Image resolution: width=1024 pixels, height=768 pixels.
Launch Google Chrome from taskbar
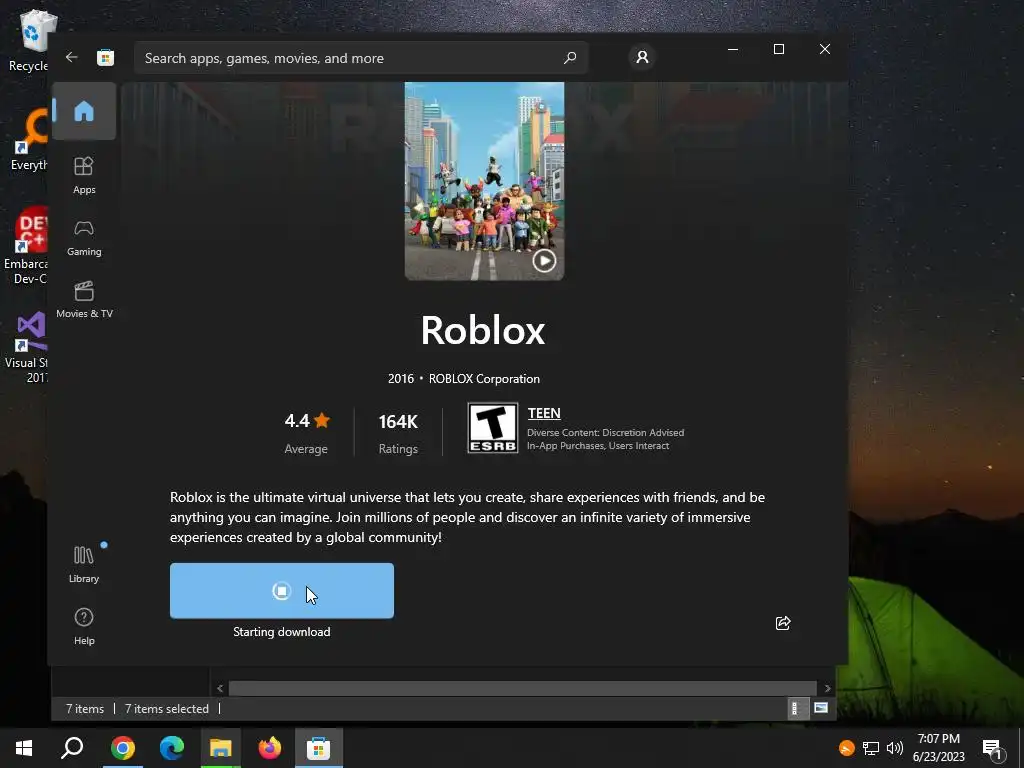pos(122,748)
